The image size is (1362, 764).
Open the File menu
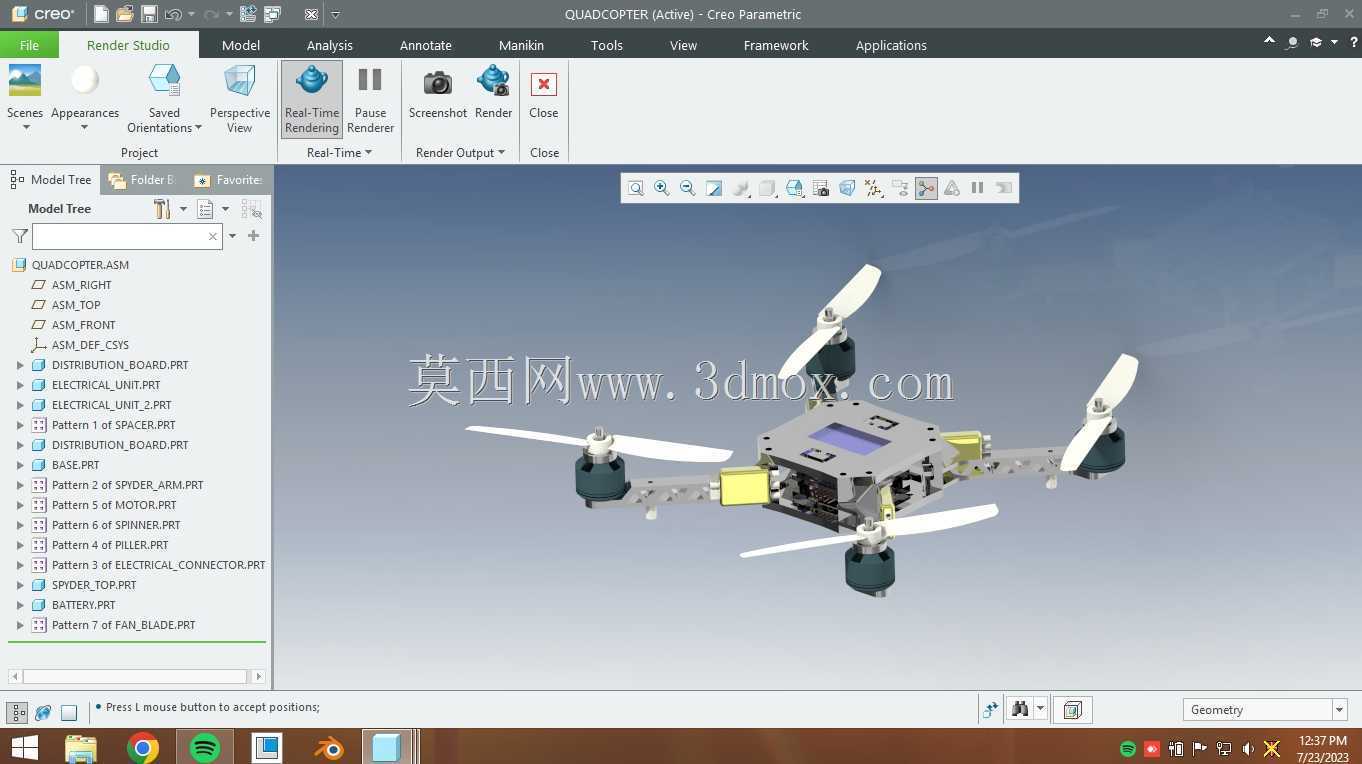click(29, 45)
